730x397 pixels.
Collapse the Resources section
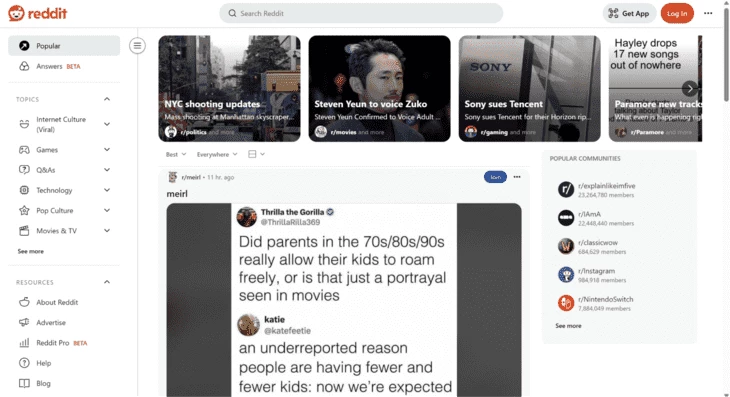pyautogui.click(x=107, y=282)
